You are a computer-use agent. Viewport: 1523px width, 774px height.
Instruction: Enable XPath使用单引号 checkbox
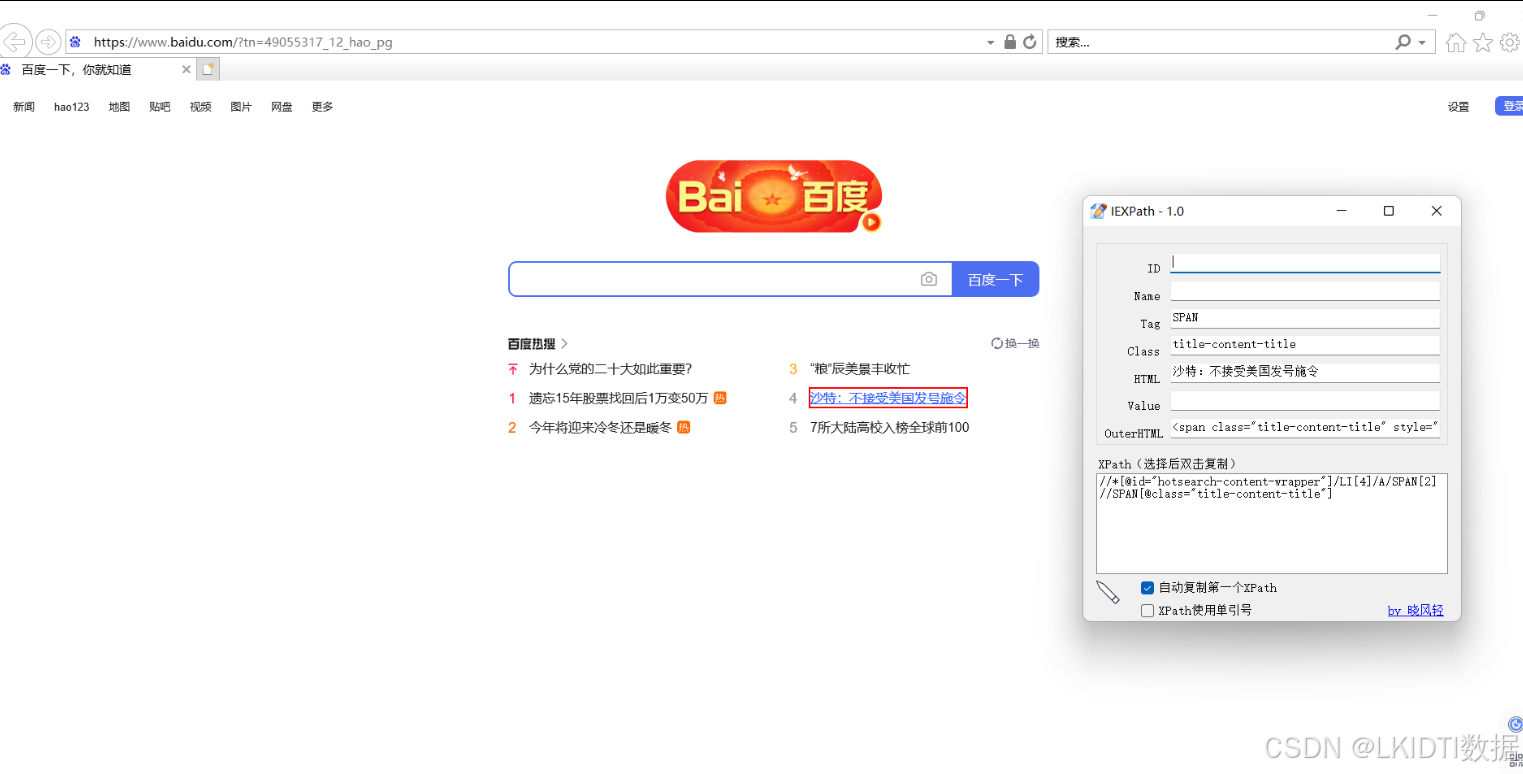point(1148,610)
